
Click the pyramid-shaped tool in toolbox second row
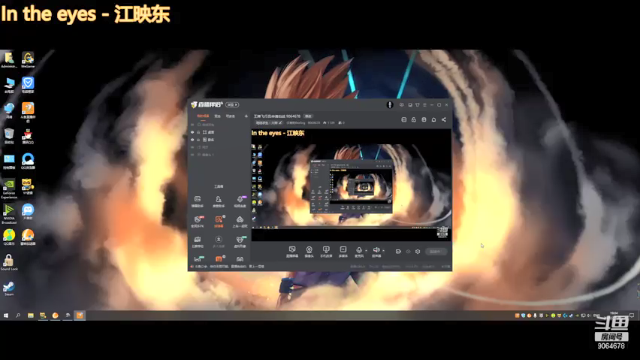[x=240, y=221]
